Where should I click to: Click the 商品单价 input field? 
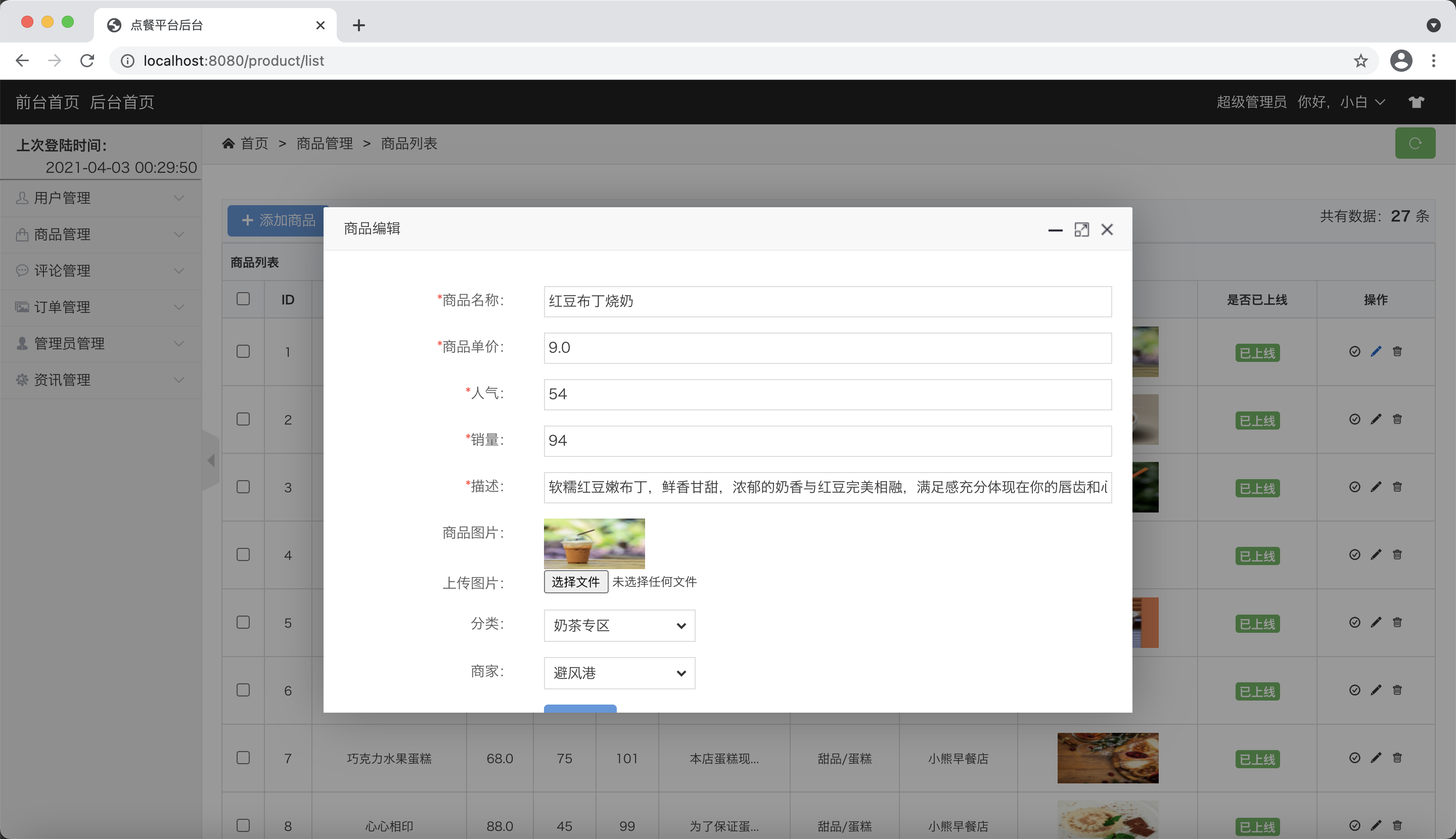pos(827,347)
